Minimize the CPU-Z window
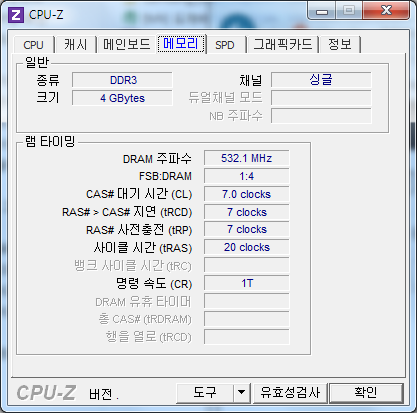This screenshot has width=417, height=413. click(322, 11)
